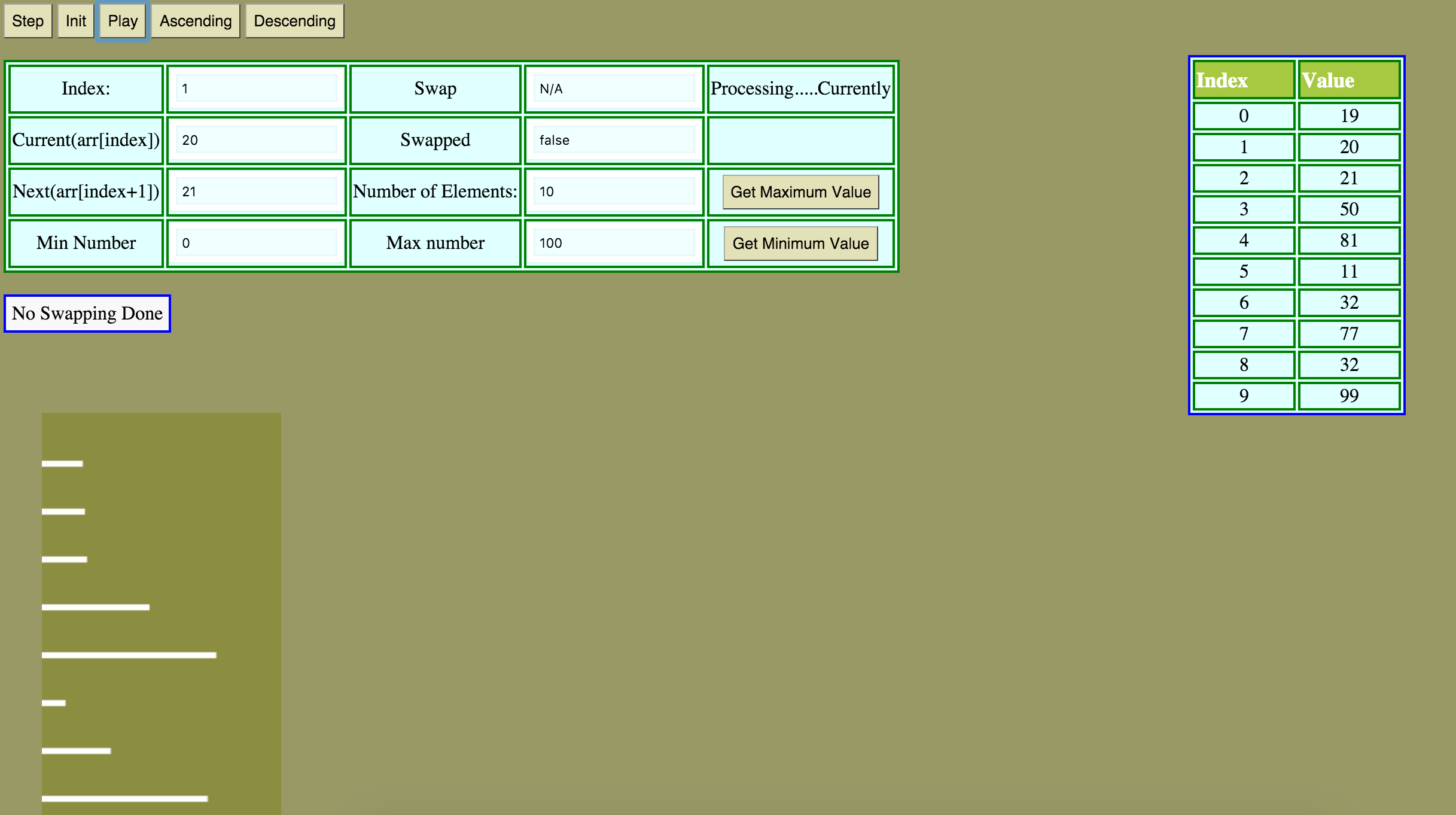Screen dimensions: 1456x815
Task: Click the Max number input field
Action: [x=612, y=243]
